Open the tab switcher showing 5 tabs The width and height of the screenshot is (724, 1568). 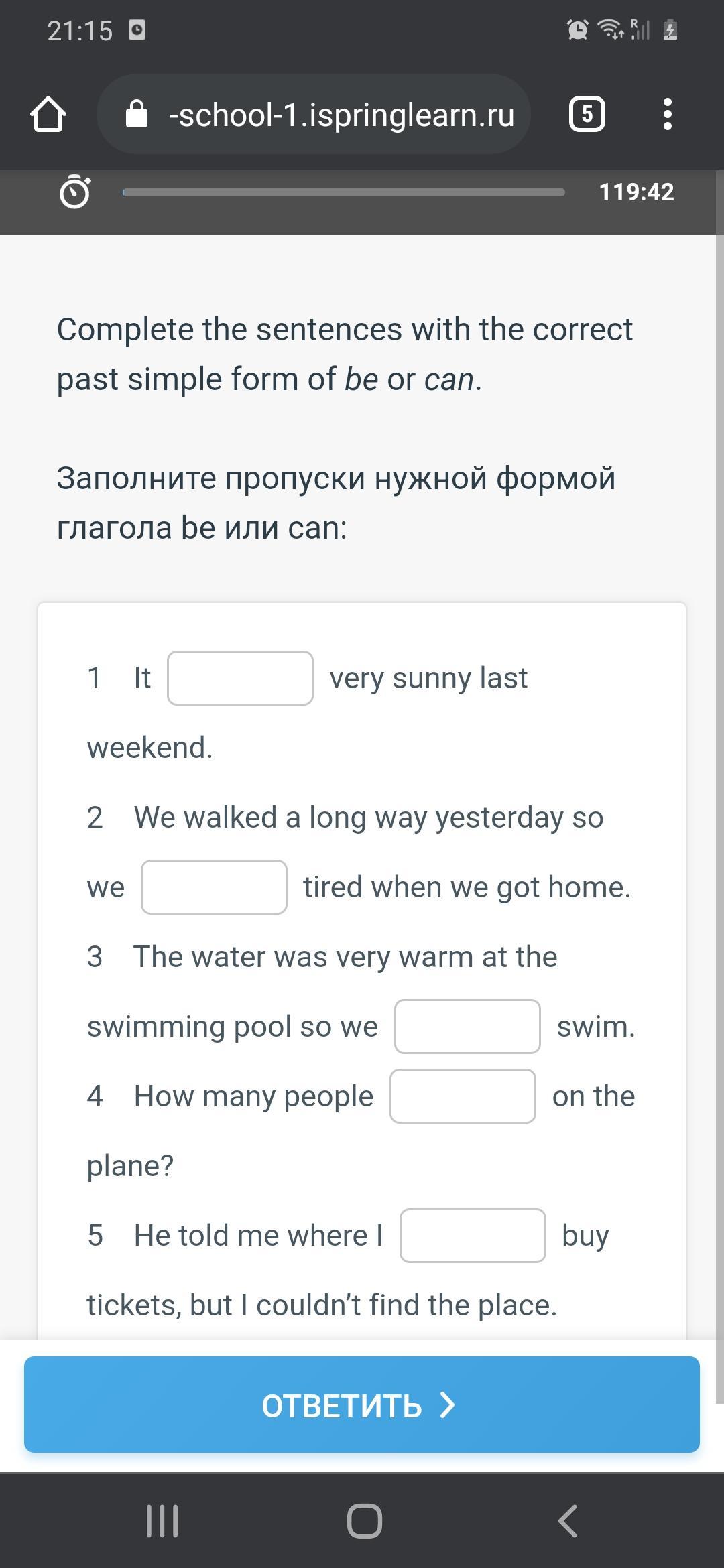click(587, 115)
